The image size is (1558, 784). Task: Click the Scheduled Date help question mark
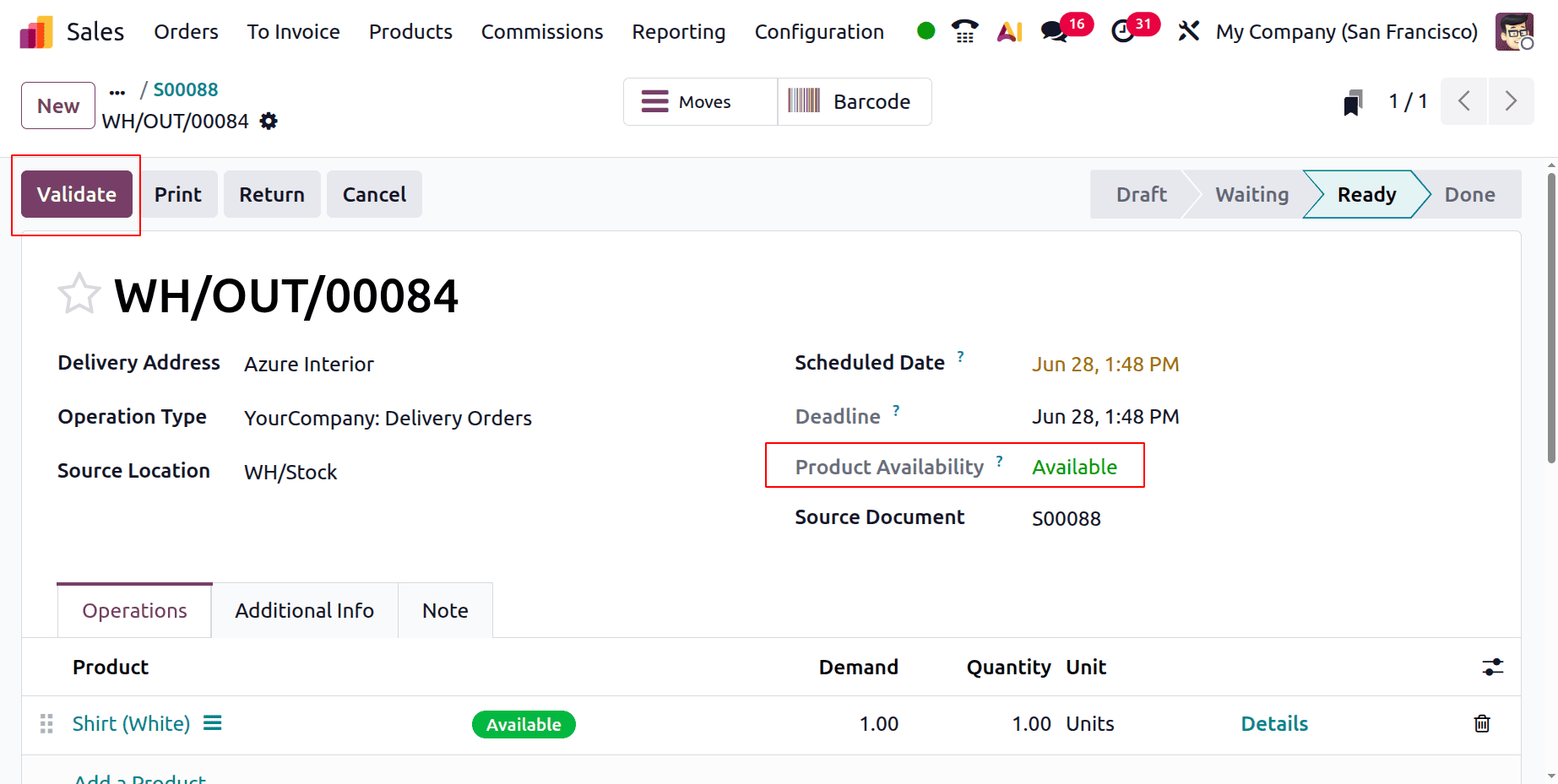click(x=960, y=356)
